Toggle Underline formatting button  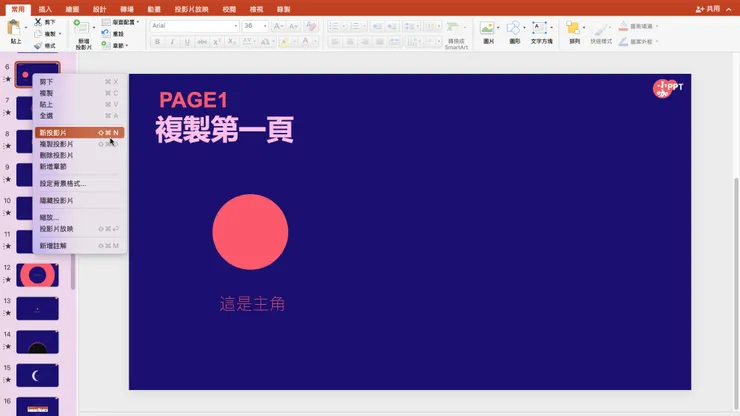[187, 42]
